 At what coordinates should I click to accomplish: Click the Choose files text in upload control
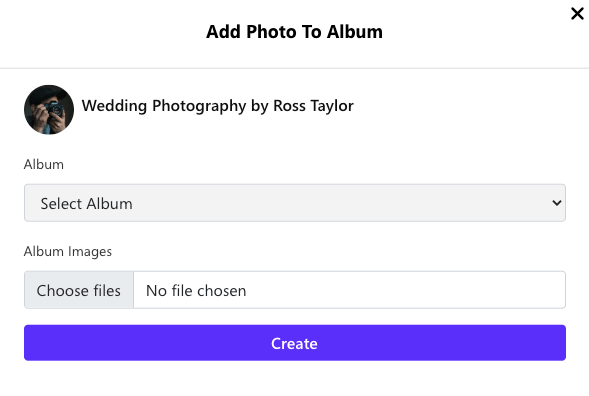coord(79,290)
